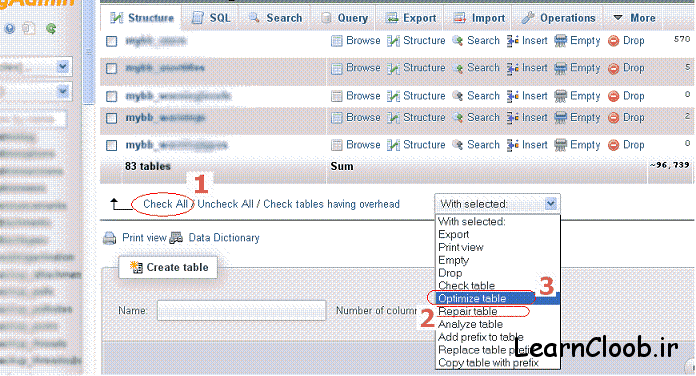Search in the table with 2 rows
Viewport: 696px width, 376px height.
[x=476, y=118]
